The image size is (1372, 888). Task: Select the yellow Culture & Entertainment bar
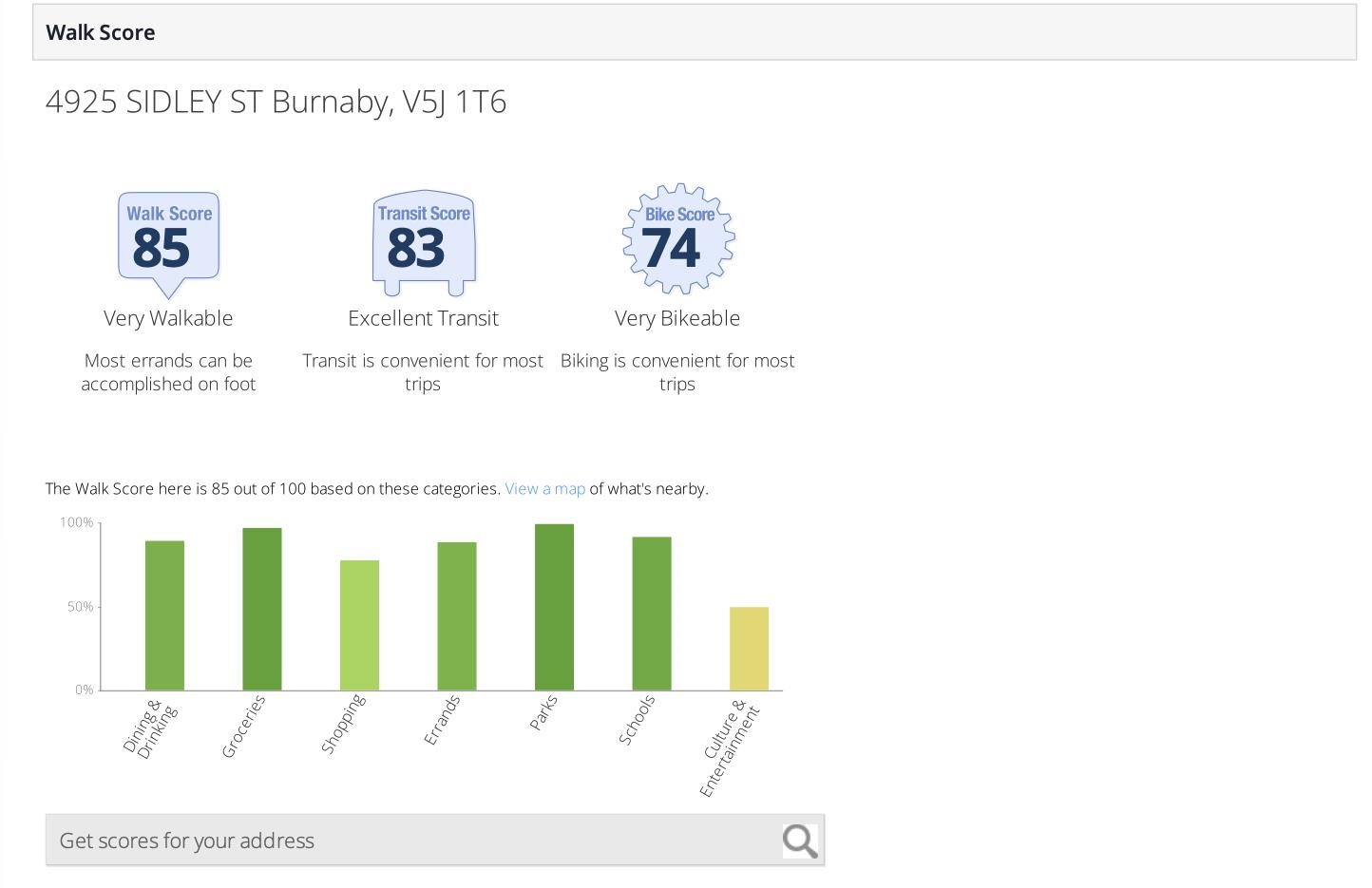[x=749, y=649]
